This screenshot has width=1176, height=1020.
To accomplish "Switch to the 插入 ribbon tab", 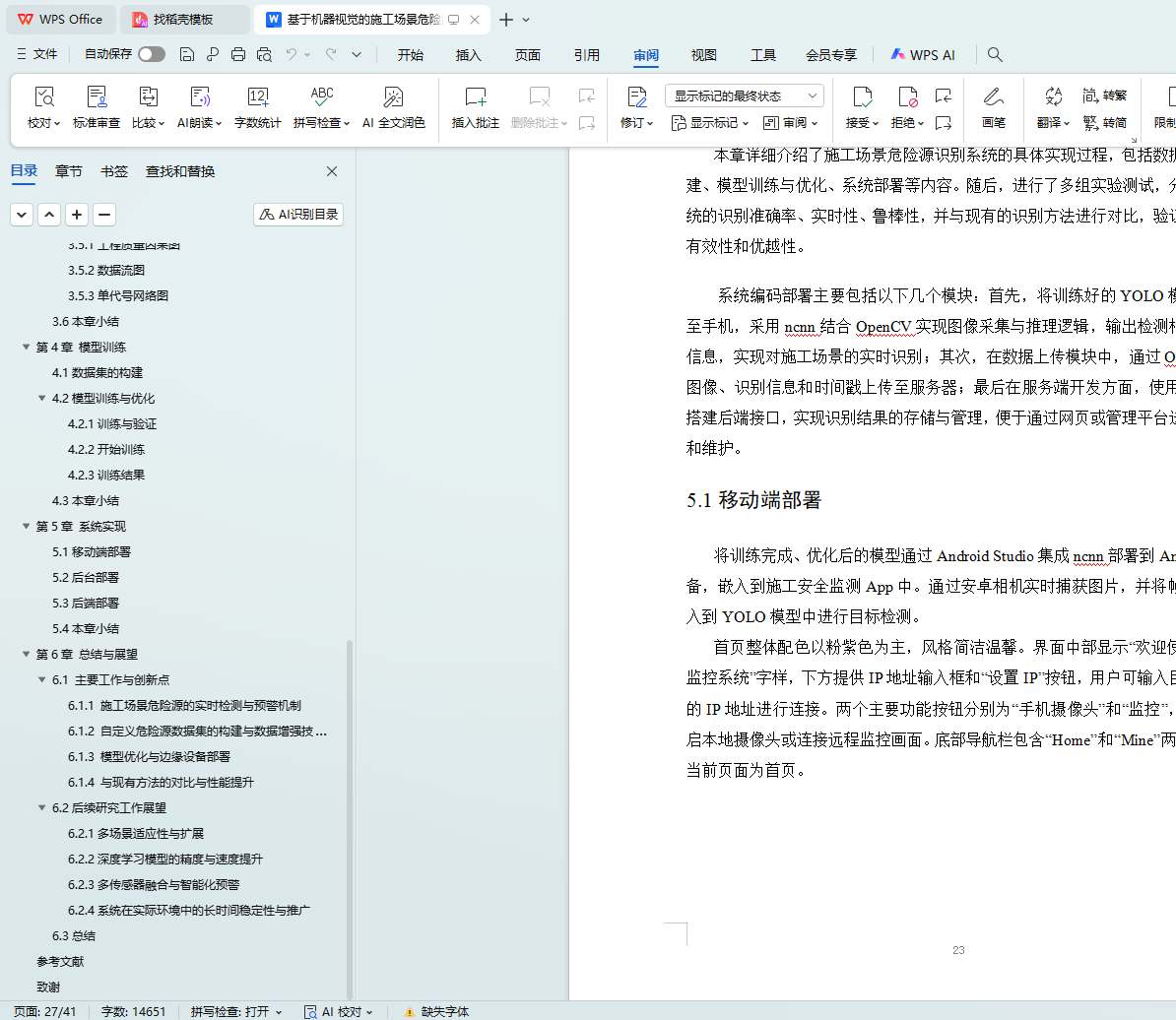I will (469, 55).
